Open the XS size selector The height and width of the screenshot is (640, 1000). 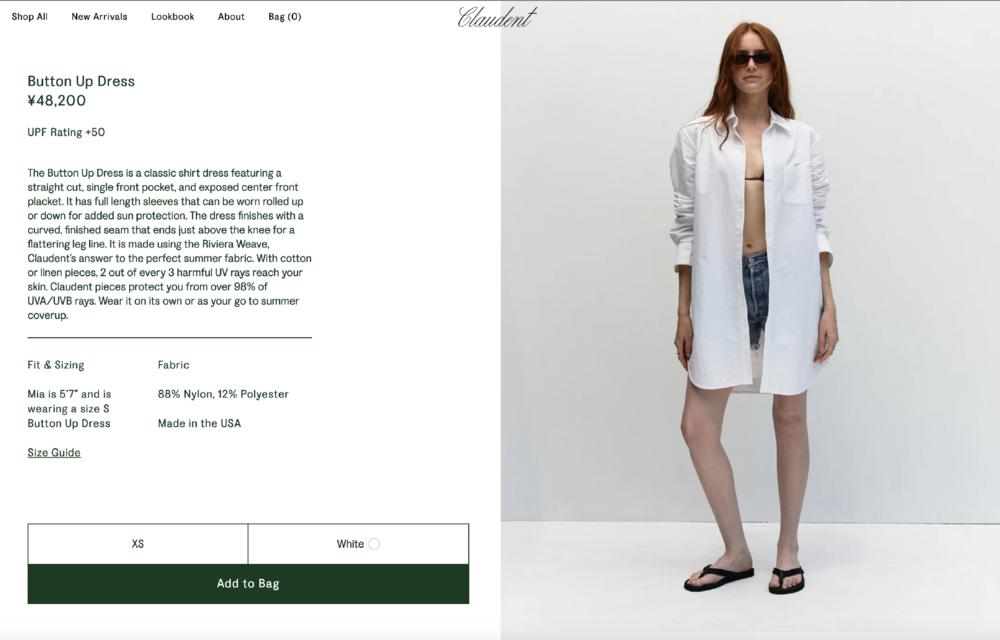click(138, 544)
